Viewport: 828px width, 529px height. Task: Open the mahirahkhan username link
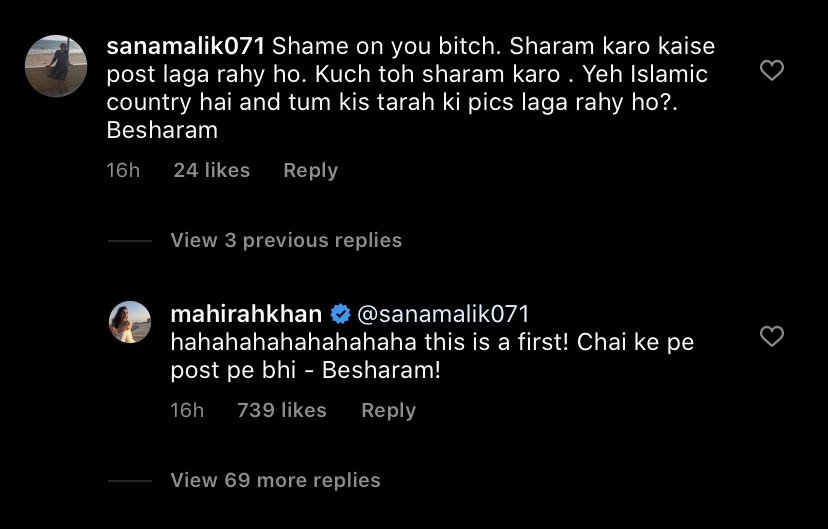point(247,314)
